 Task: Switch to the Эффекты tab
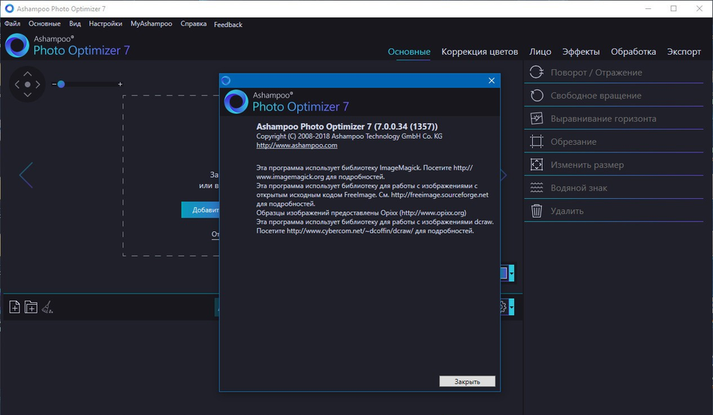pos(581,52)
